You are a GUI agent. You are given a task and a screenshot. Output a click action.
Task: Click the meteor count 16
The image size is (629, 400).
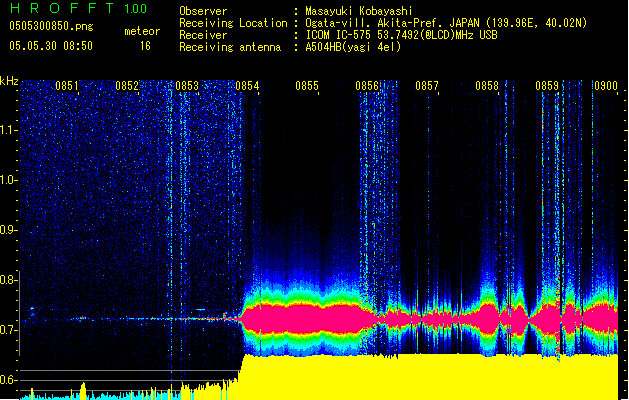tap(145, 46)
